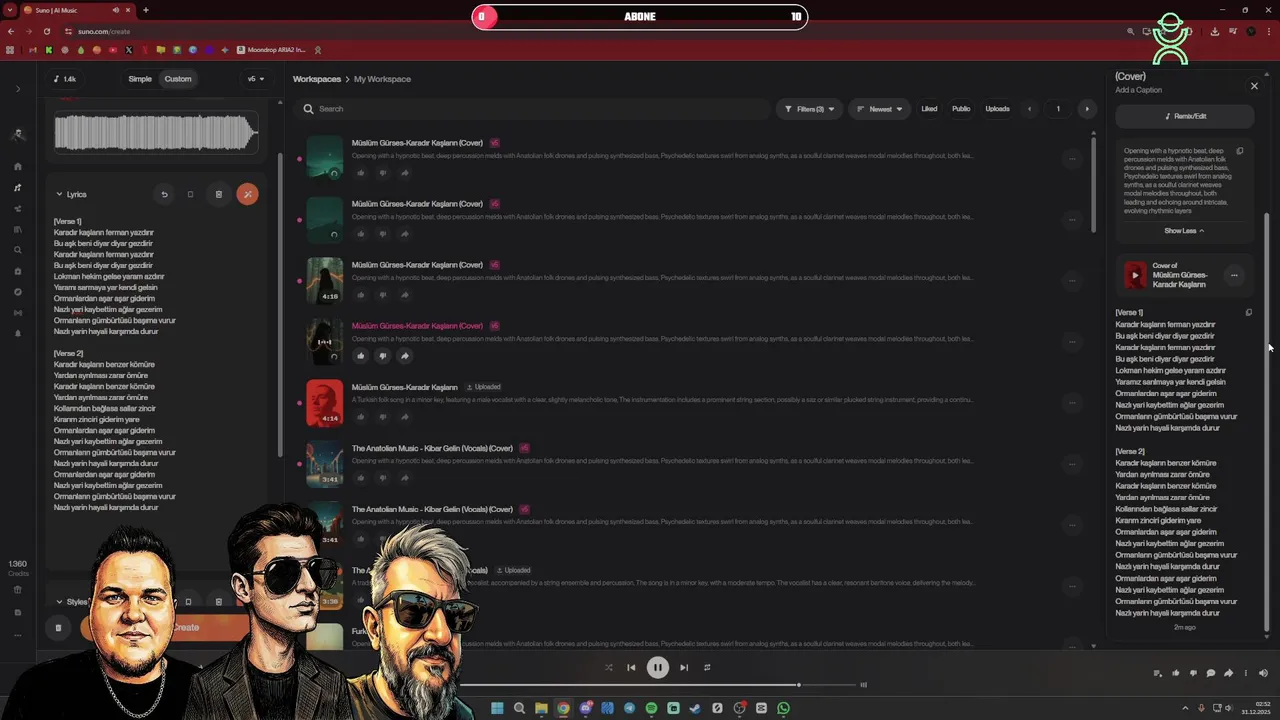Open Workspaces breadcrumb link
Viewport: 1280px width, 720px height.
(317, 79)
